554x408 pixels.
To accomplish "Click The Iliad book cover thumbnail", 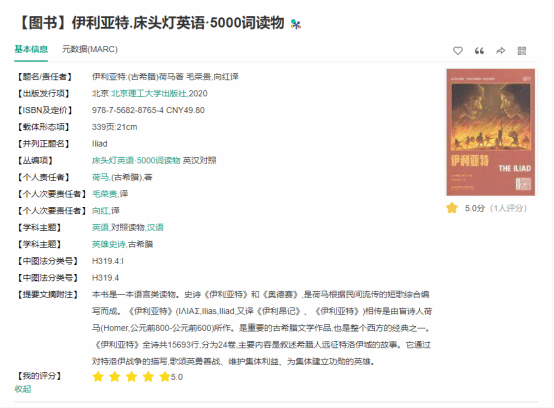I will pos(491,132).
